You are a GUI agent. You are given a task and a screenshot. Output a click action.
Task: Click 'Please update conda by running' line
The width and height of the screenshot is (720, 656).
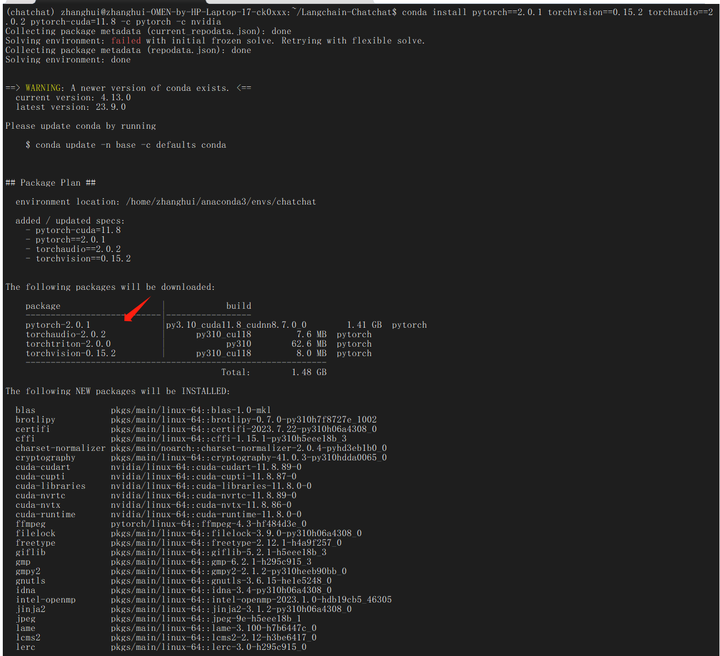(x=81, y=126)
